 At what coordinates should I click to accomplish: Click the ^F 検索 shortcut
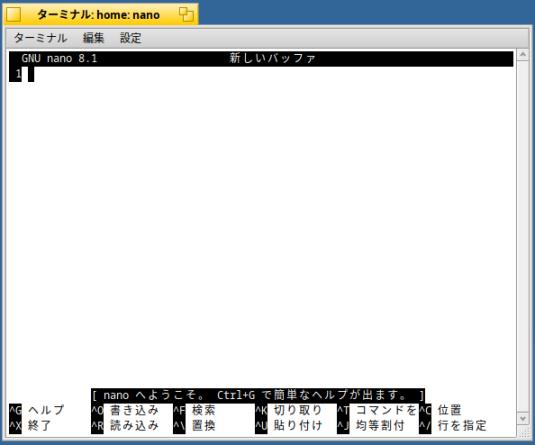[x=194, y=410]
